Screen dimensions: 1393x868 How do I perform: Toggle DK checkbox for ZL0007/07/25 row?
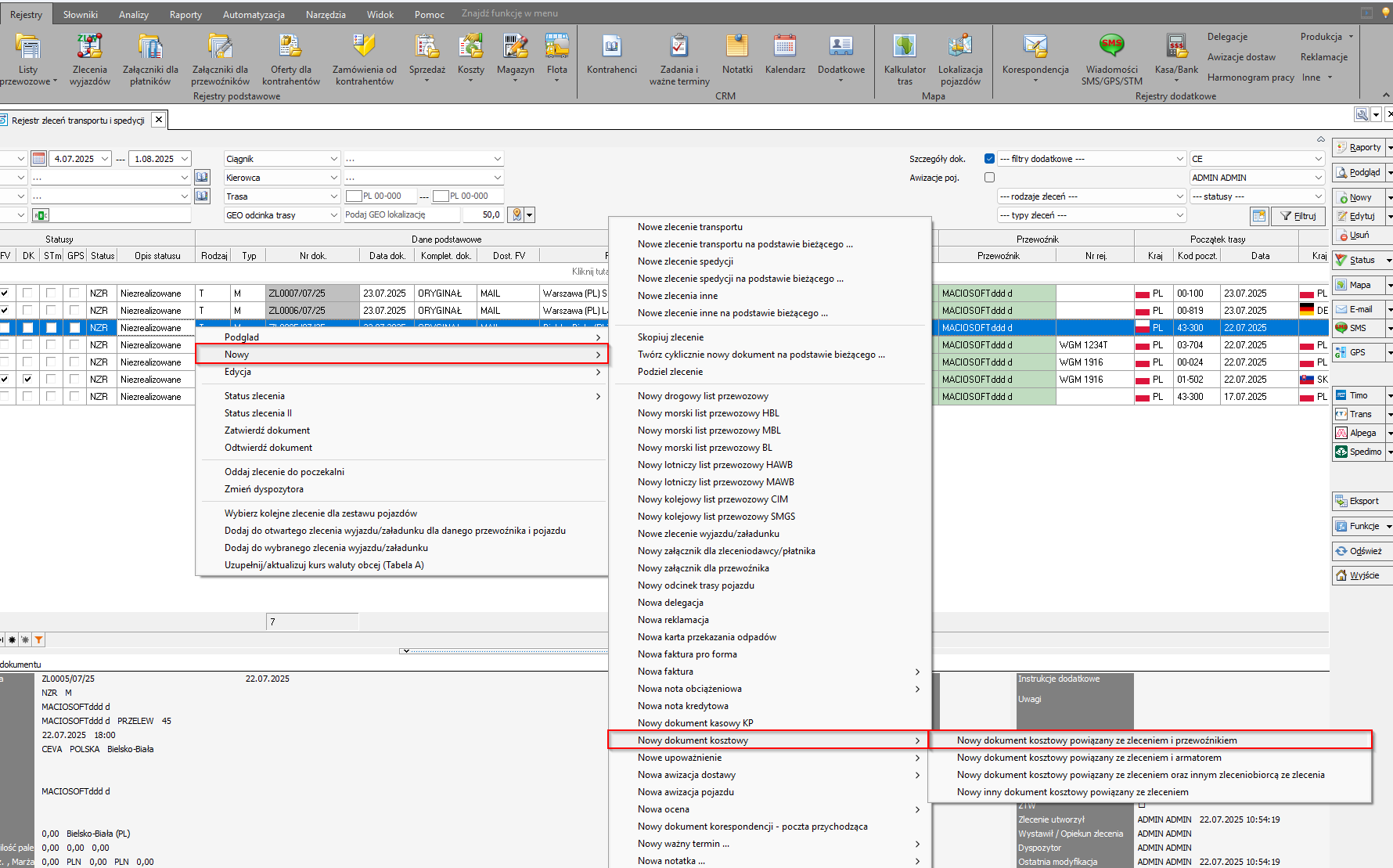click(x=28, y=294)
